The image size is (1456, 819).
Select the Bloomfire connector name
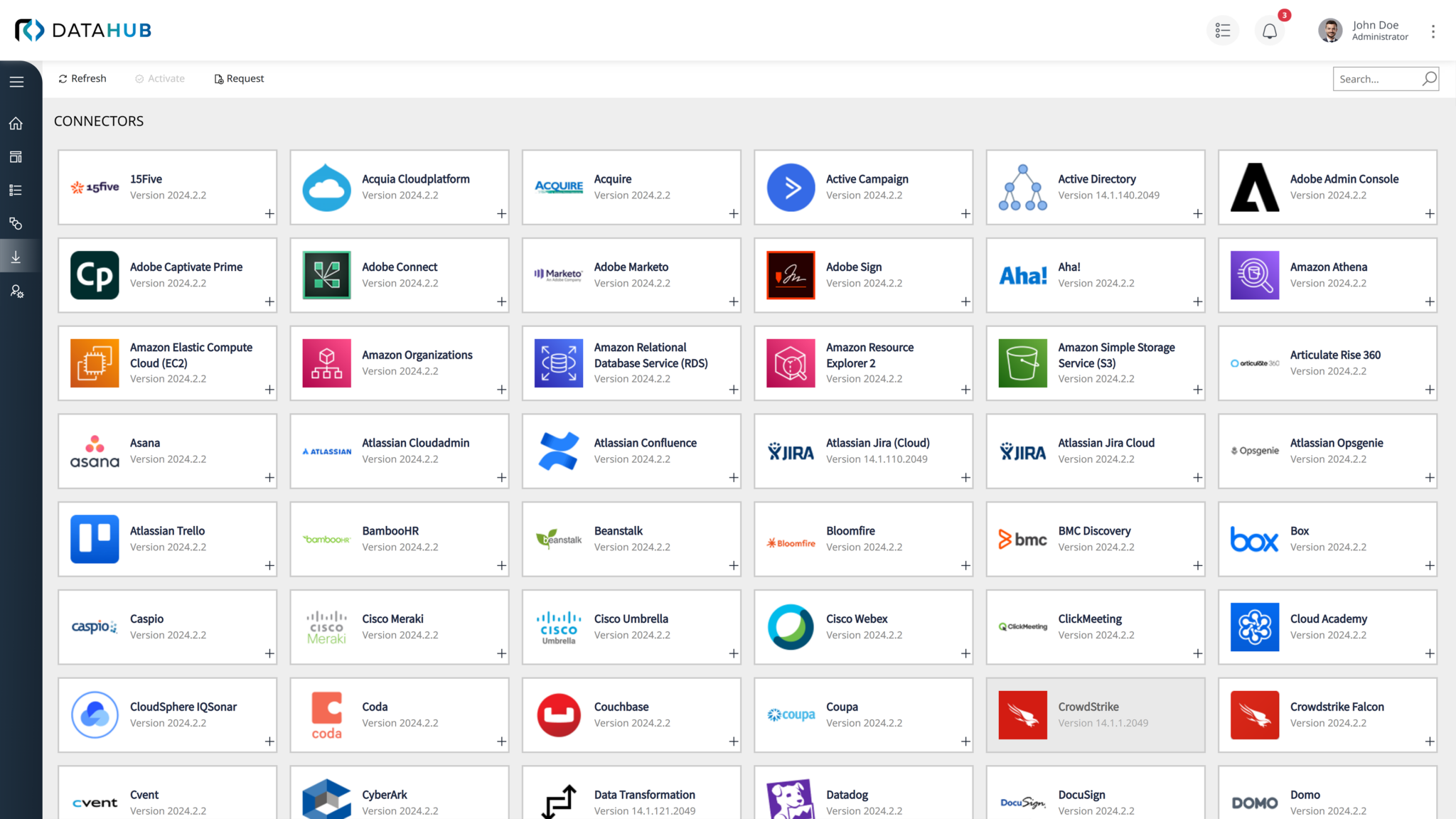point(850,531)
